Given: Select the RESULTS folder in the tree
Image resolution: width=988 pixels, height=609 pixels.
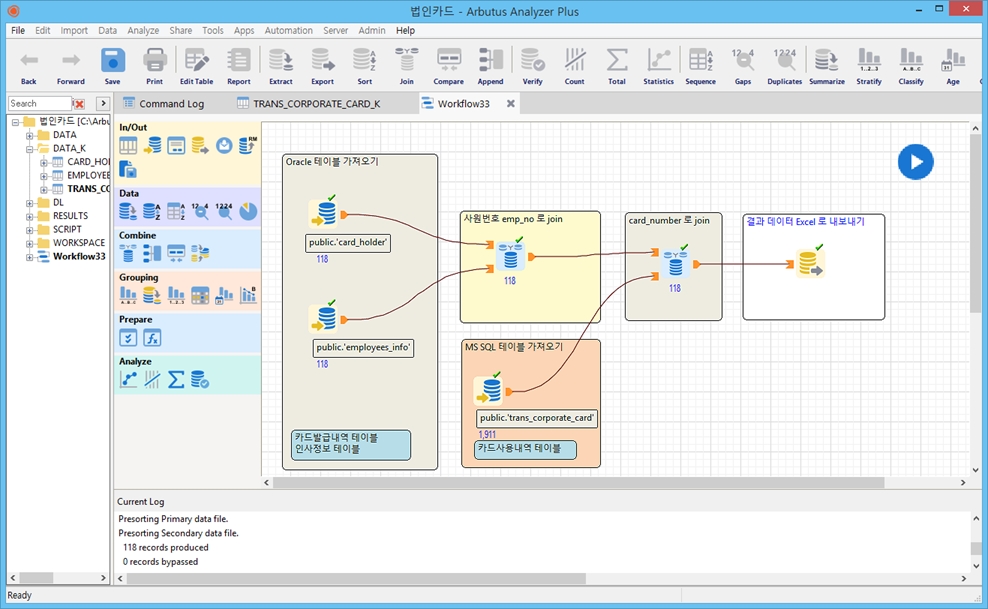Looking at the screenshot, I should click(x=70, y=216).
